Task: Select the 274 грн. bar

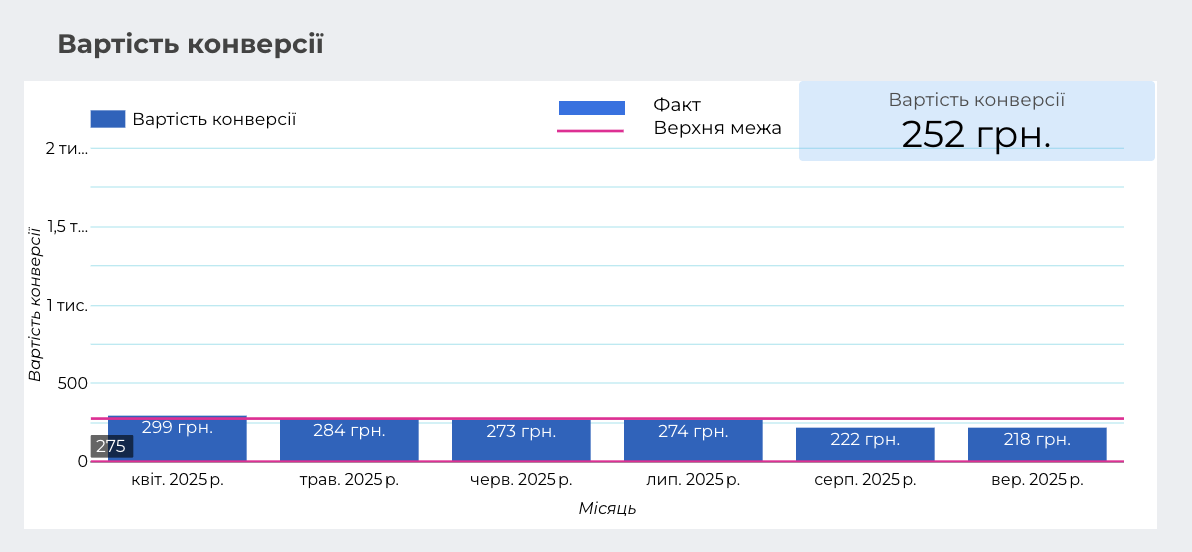Action: pyautogui.click(x=693, y=441)
